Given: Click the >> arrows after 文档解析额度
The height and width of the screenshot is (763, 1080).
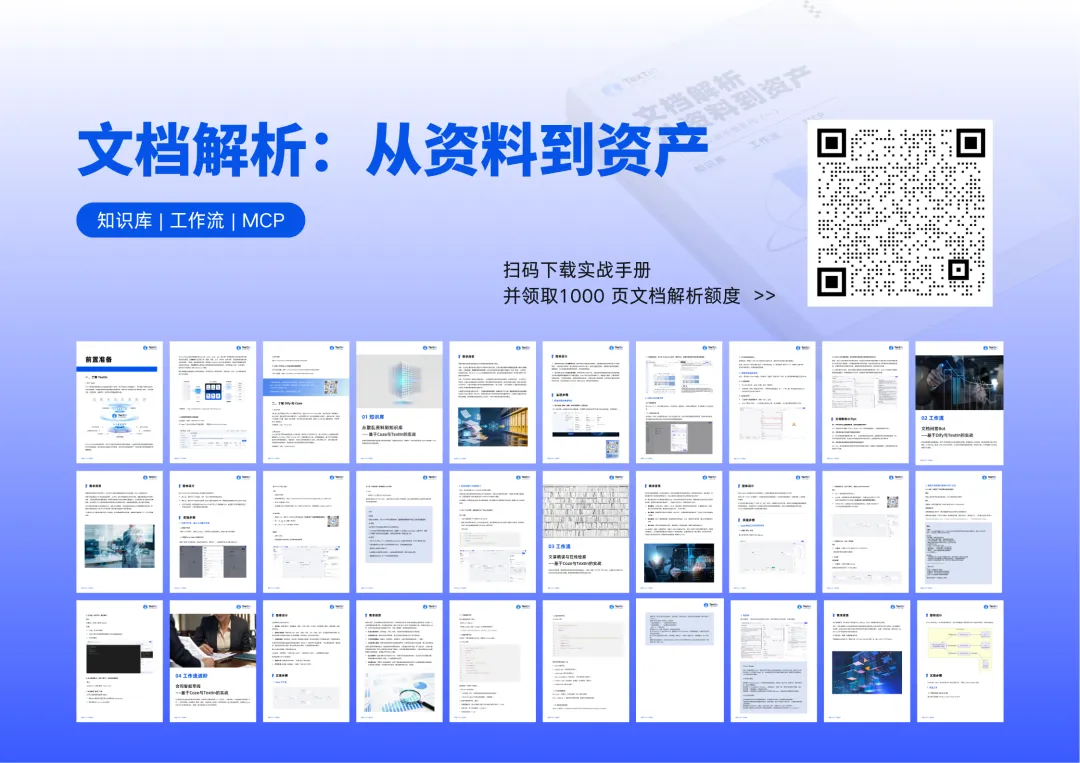Looking at the screenshot, I should 765,296.
